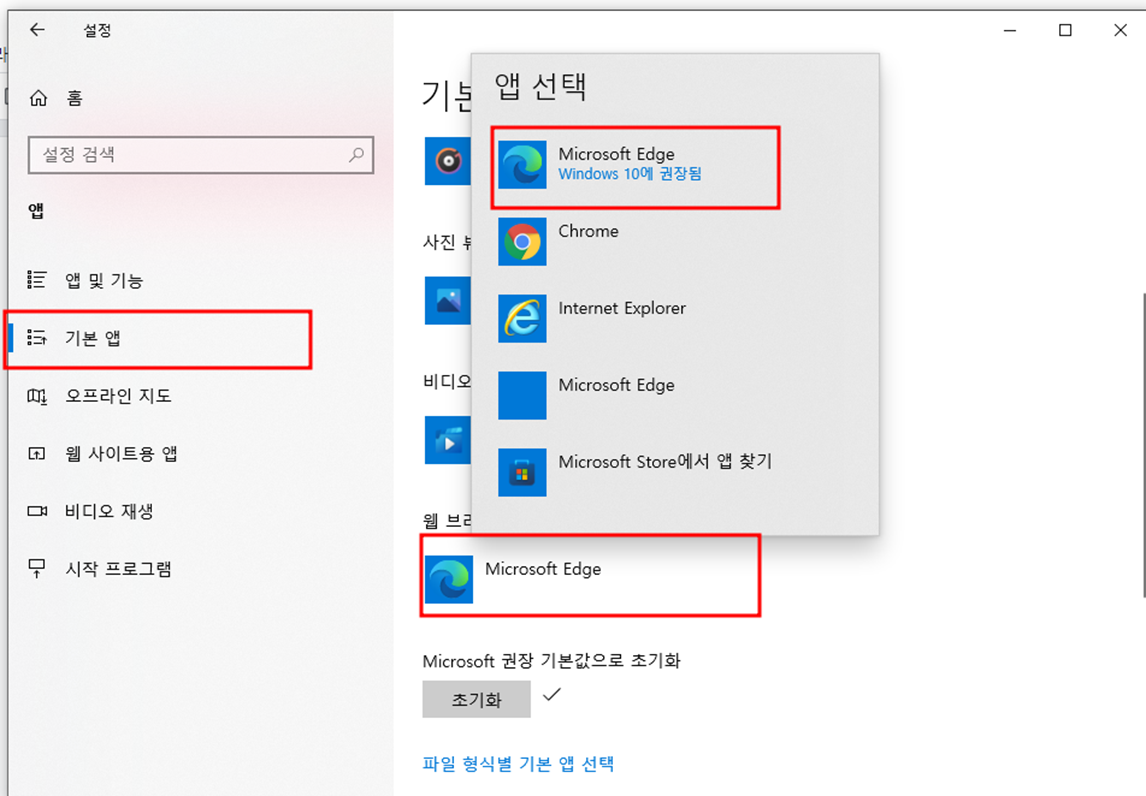Click Microsoft Store에서 앱 찾기
The image size is (1146, 796).
(x=665, y=462)
